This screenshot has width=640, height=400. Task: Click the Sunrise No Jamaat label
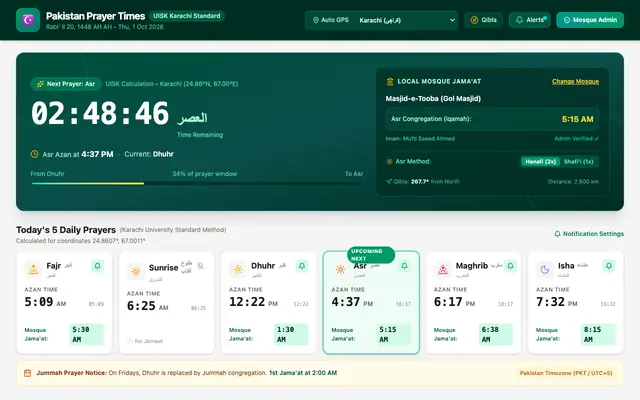(x=145, y=341)
